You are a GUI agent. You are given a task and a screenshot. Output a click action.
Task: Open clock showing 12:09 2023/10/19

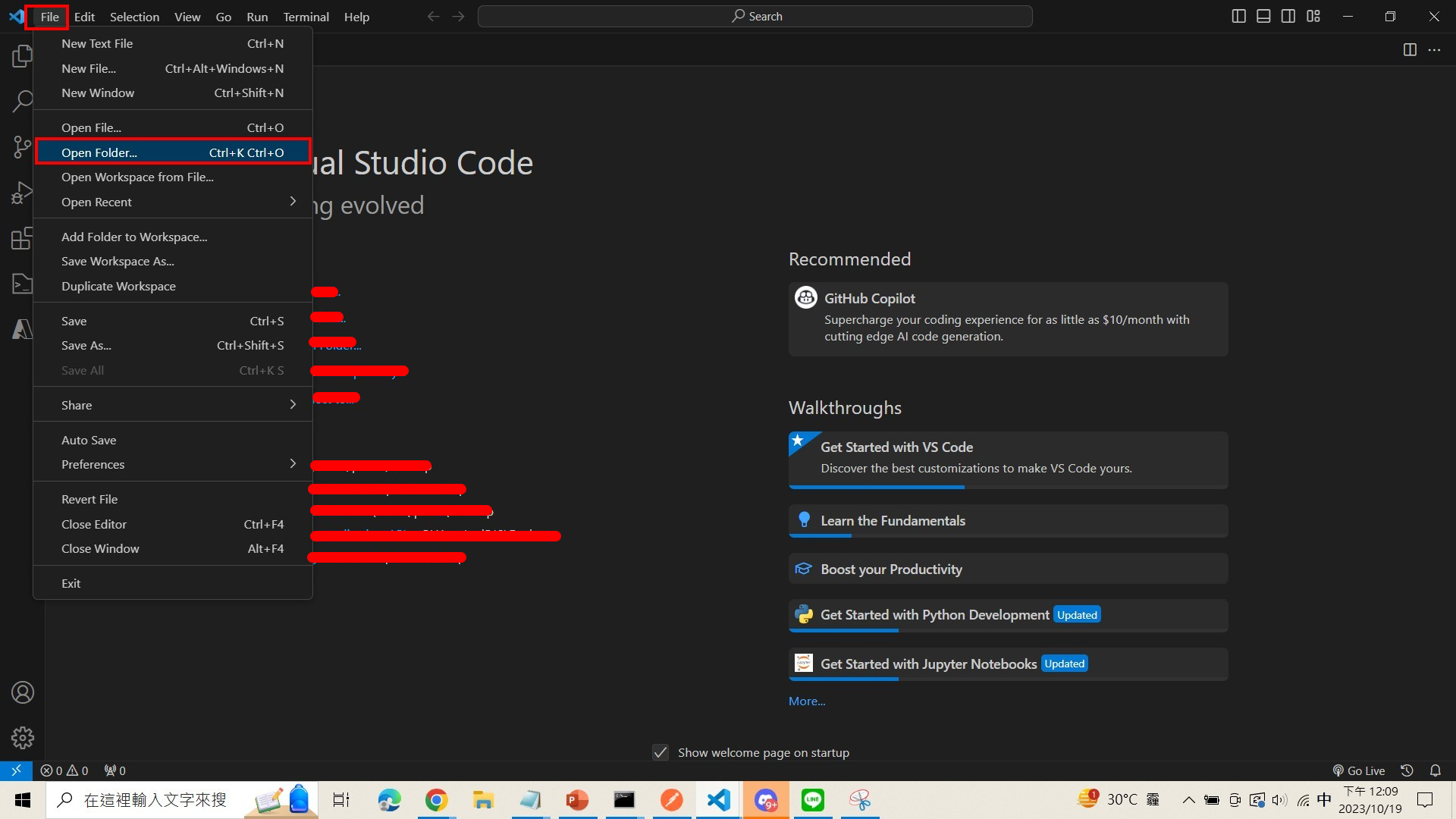click(x=1370, y=800)
